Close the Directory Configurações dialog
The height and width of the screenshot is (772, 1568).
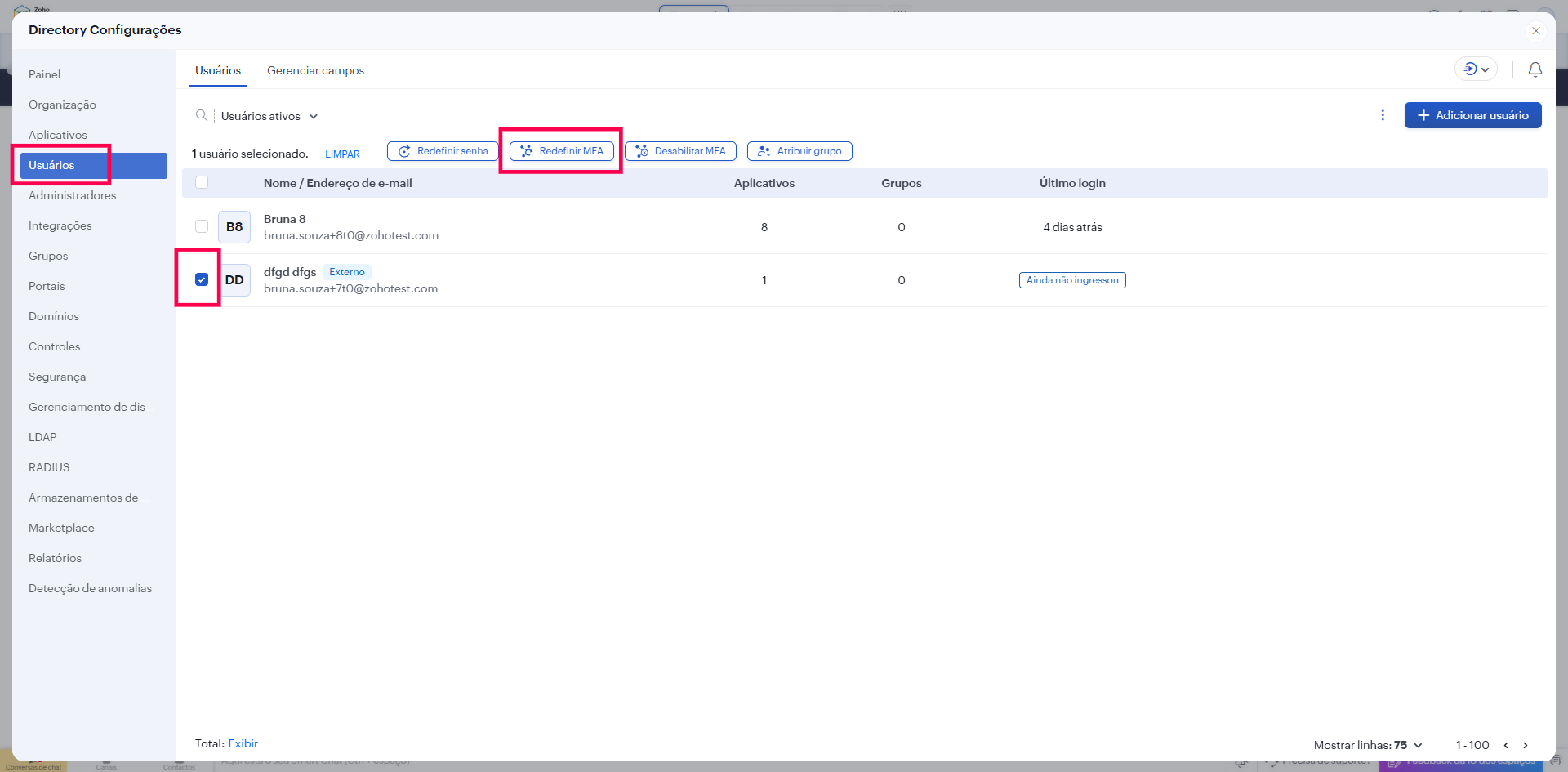click(1535, 31)
